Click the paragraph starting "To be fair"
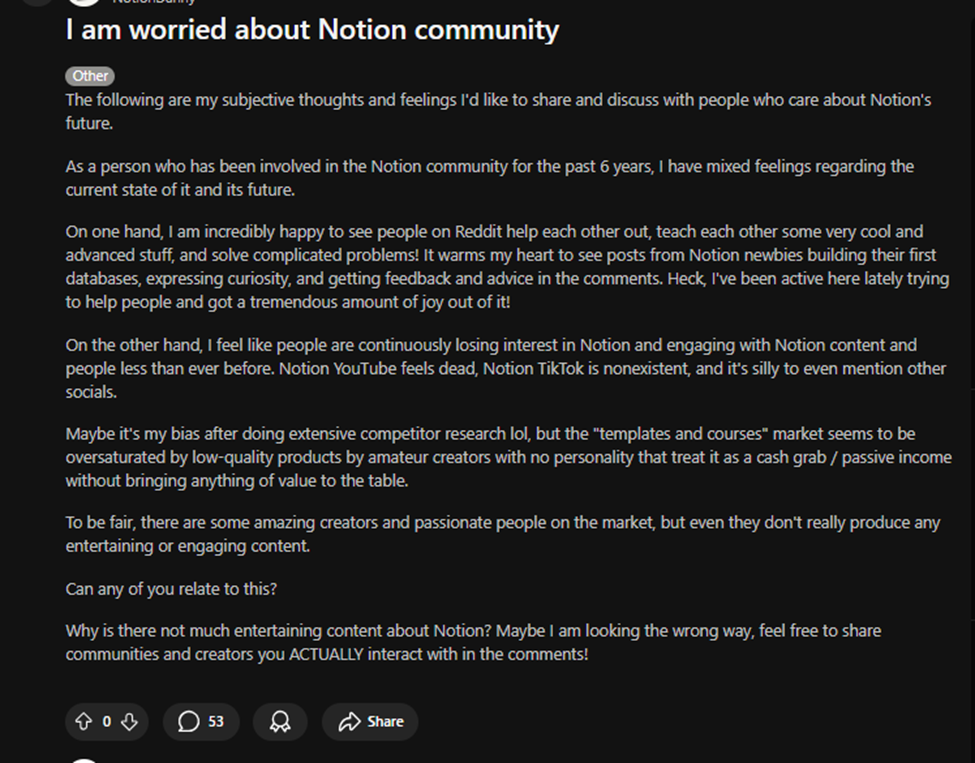975x763 pixels. (502, 534)
